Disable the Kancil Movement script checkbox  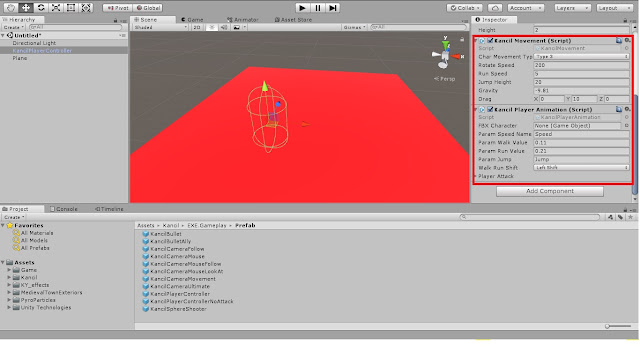coord(490,40)
